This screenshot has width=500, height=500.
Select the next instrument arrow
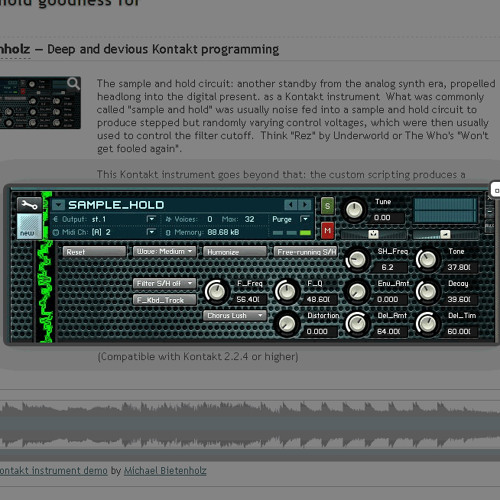coord(304,204)
